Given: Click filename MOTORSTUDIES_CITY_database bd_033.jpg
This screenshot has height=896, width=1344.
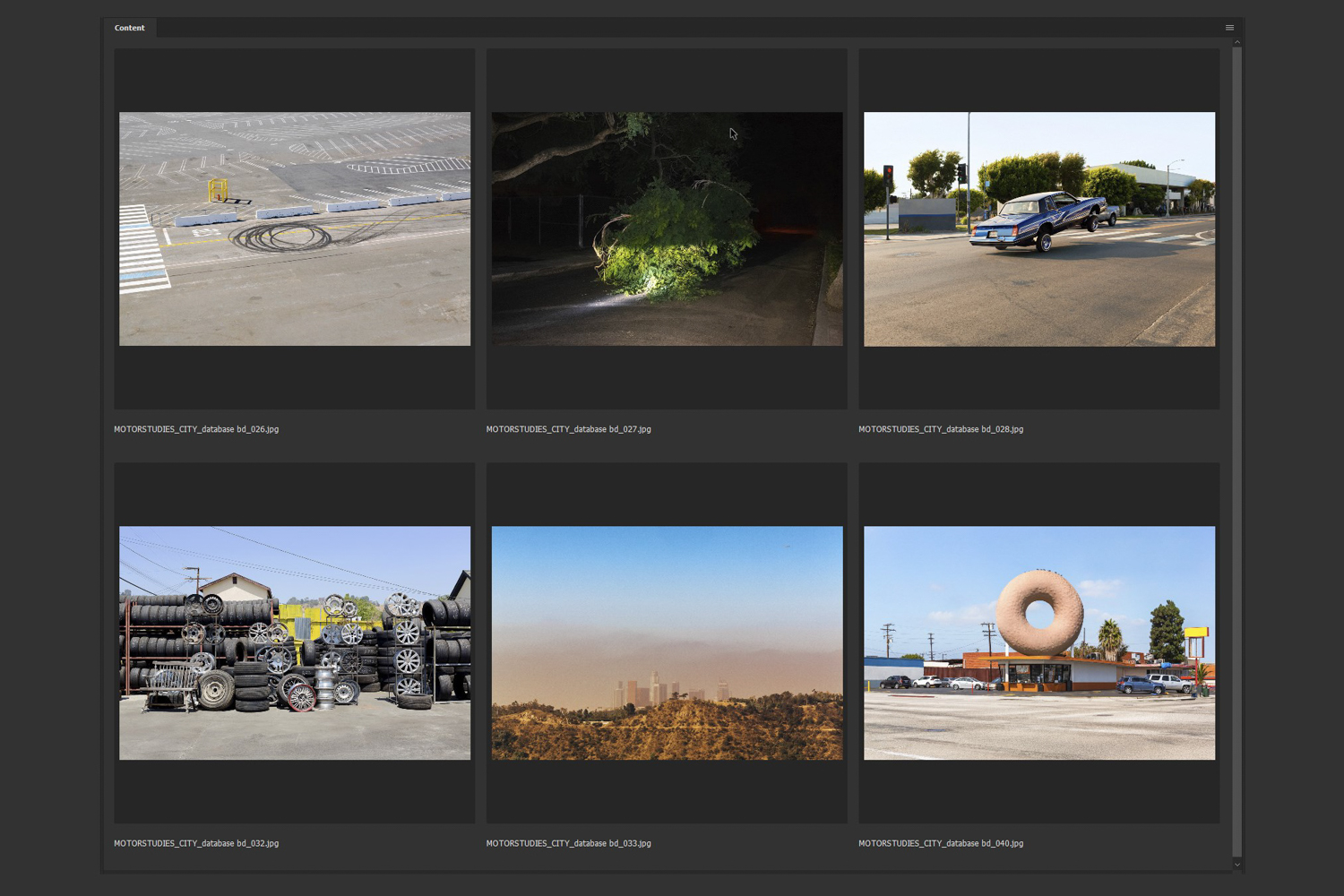Looking at the screenshot, I should pyautogui.click(x=568, y=843).
